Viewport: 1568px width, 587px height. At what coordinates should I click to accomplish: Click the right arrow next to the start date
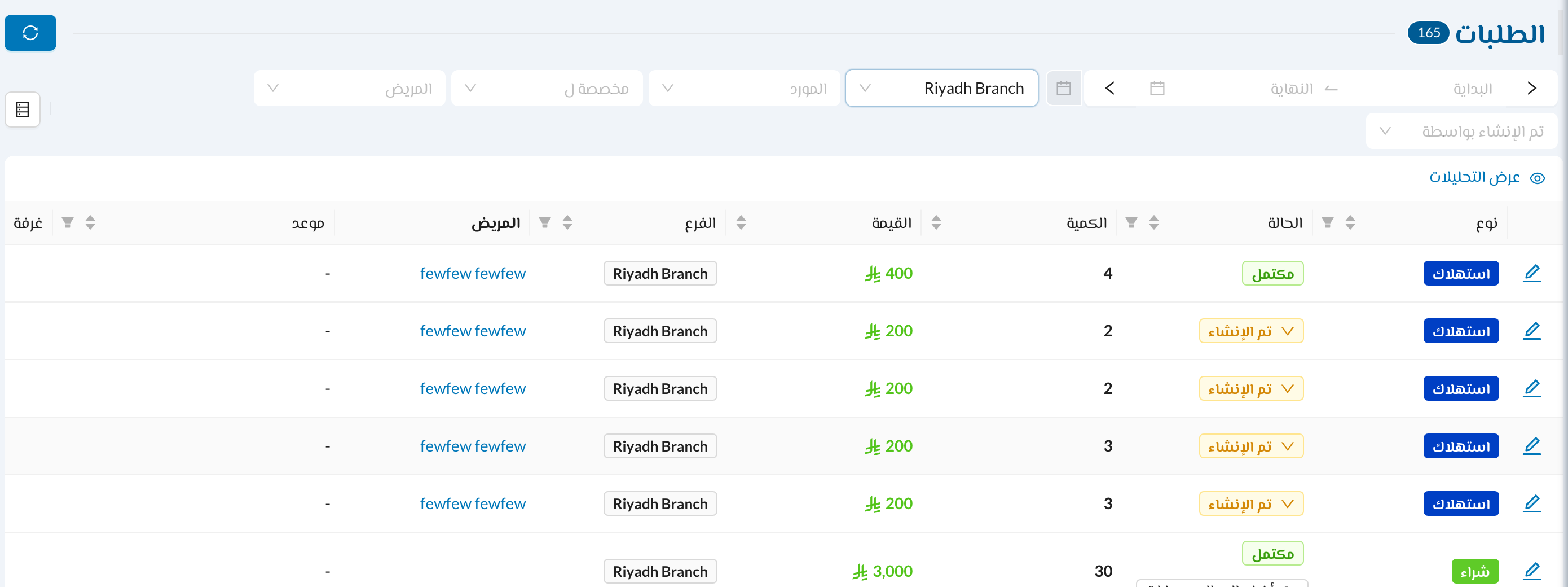1531,88
